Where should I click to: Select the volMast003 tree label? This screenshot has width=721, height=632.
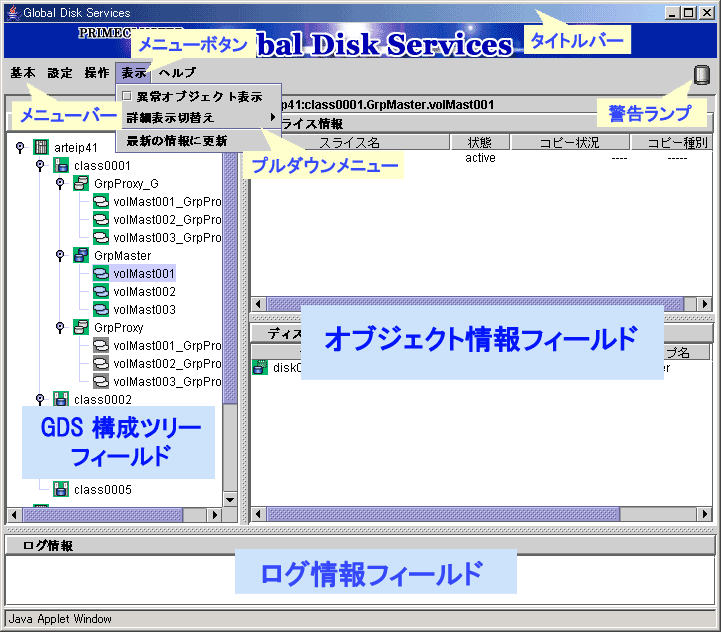[x=144, y=309]
